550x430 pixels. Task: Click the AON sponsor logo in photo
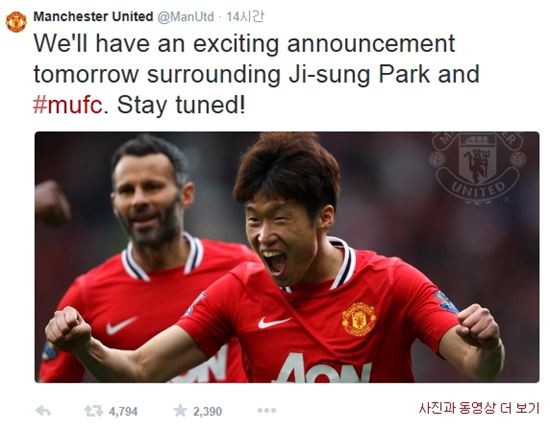point(323,369)
